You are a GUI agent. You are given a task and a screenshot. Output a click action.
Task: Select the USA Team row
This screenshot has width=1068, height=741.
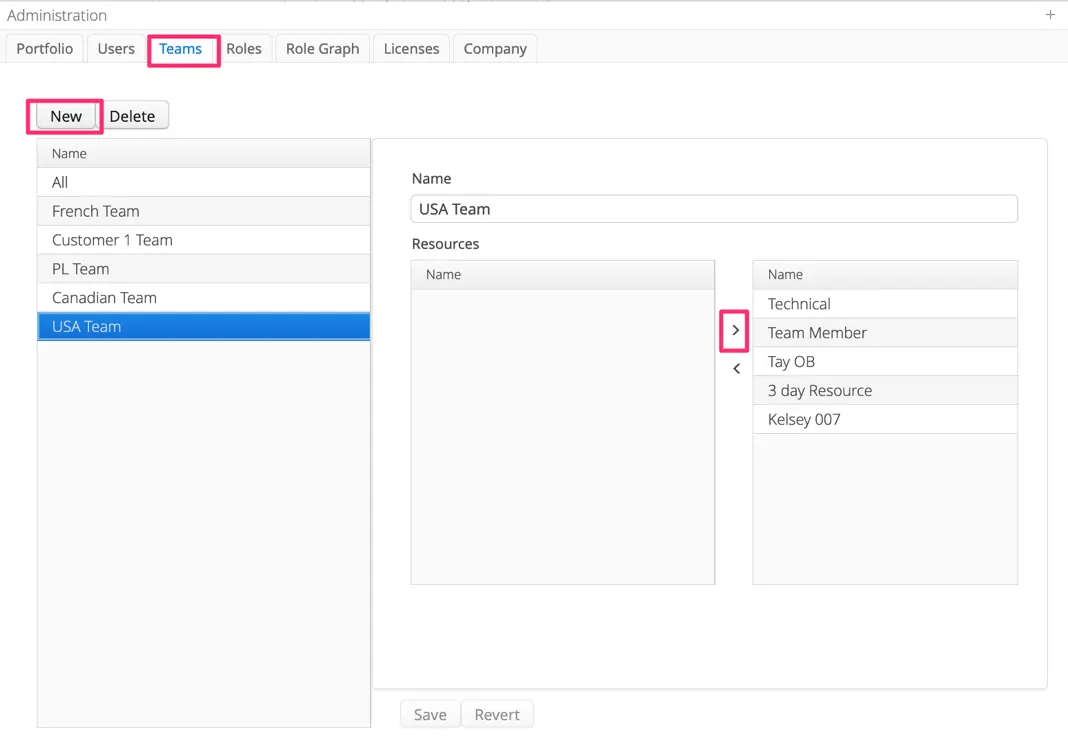coord(204,326)
